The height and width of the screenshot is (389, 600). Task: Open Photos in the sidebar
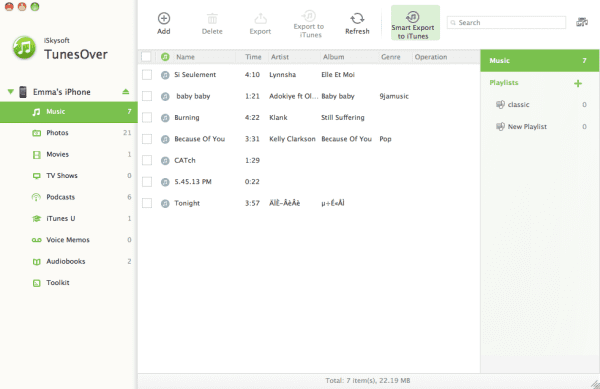(x=68, y=133)
